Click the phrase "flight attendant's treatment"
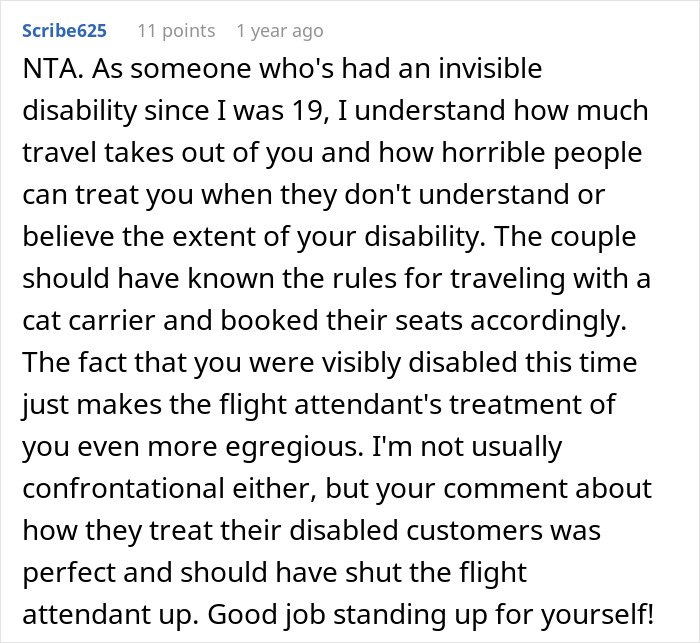 click(396, 405)
